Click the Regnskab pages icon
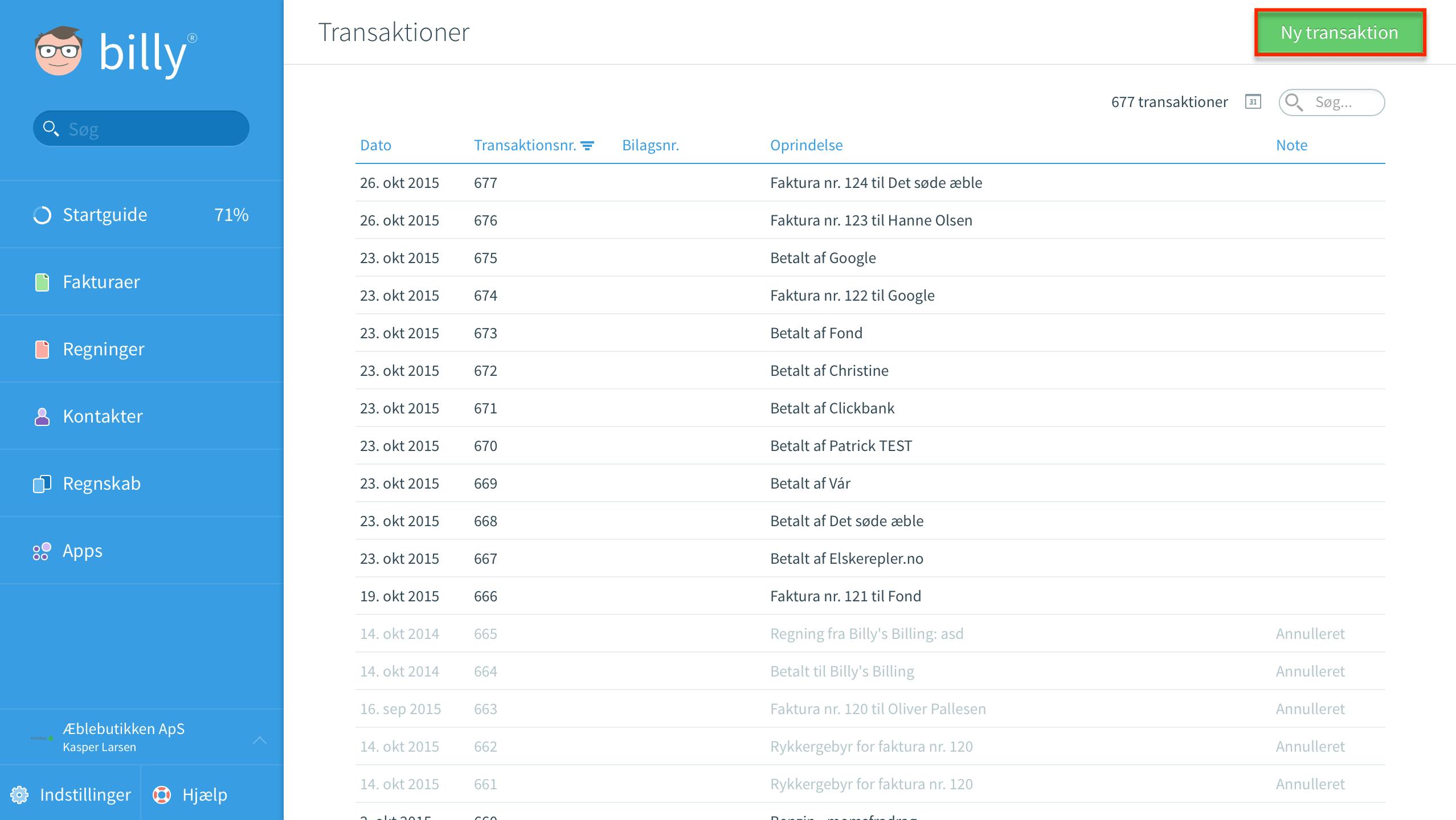Viewport: 1456px width, 820px height. (42, 483)
